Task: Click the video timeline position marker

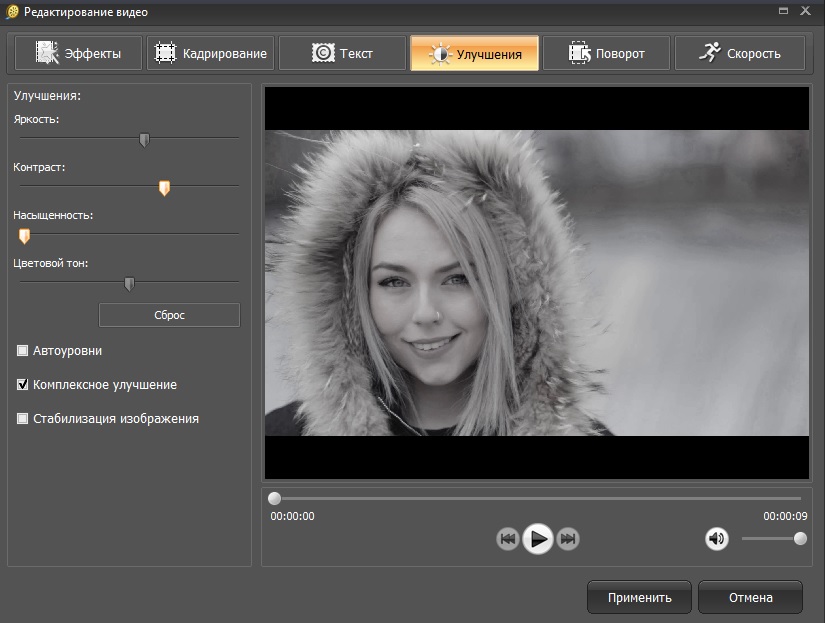Action: [x=275, y=498]
